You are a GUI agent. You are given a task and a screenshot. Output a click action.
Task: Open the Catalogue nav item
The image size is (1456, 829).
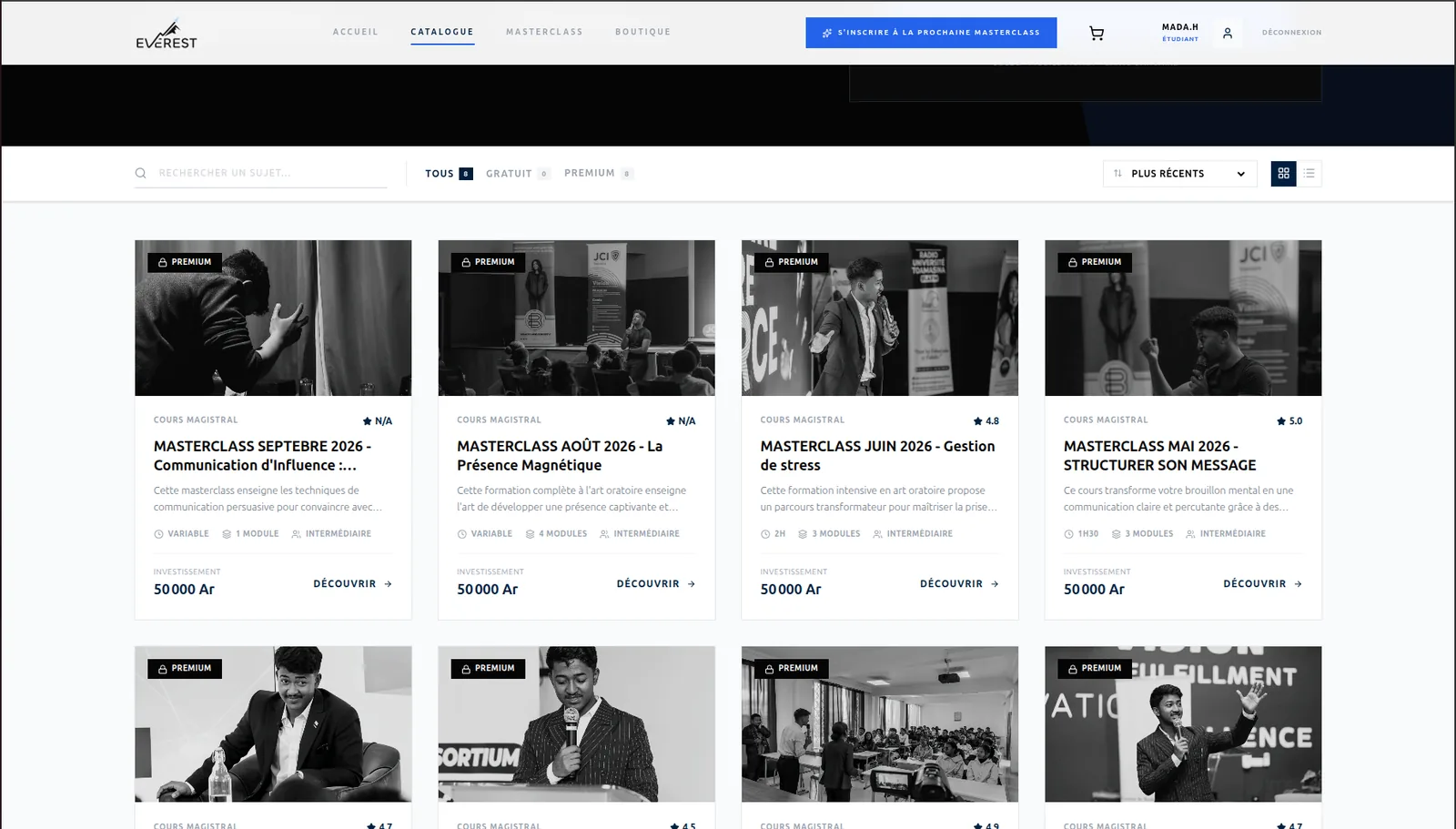(x=442, y=32)
